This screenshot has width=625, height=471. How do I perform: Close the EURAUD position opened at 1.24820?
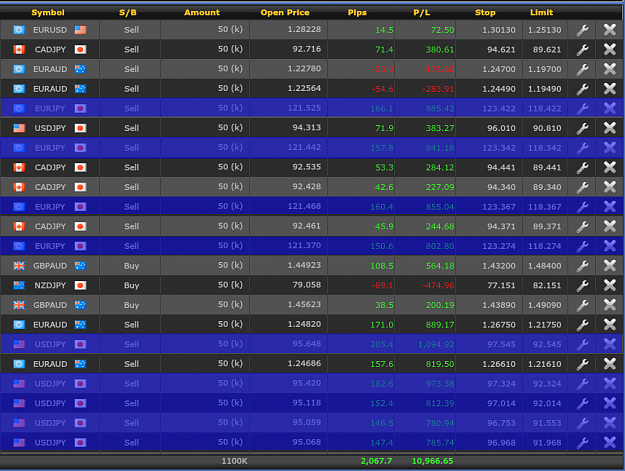609,324
